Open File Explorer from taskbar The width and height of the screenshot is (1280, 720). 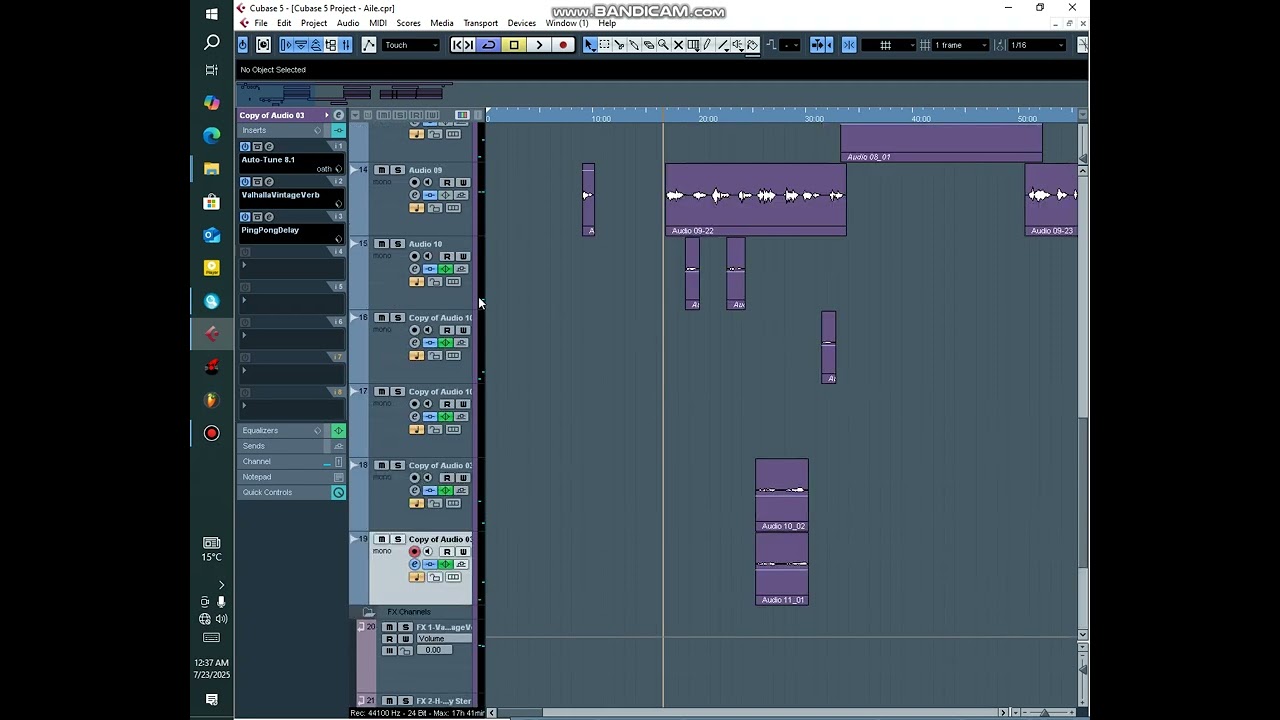[x=212, y=169]
